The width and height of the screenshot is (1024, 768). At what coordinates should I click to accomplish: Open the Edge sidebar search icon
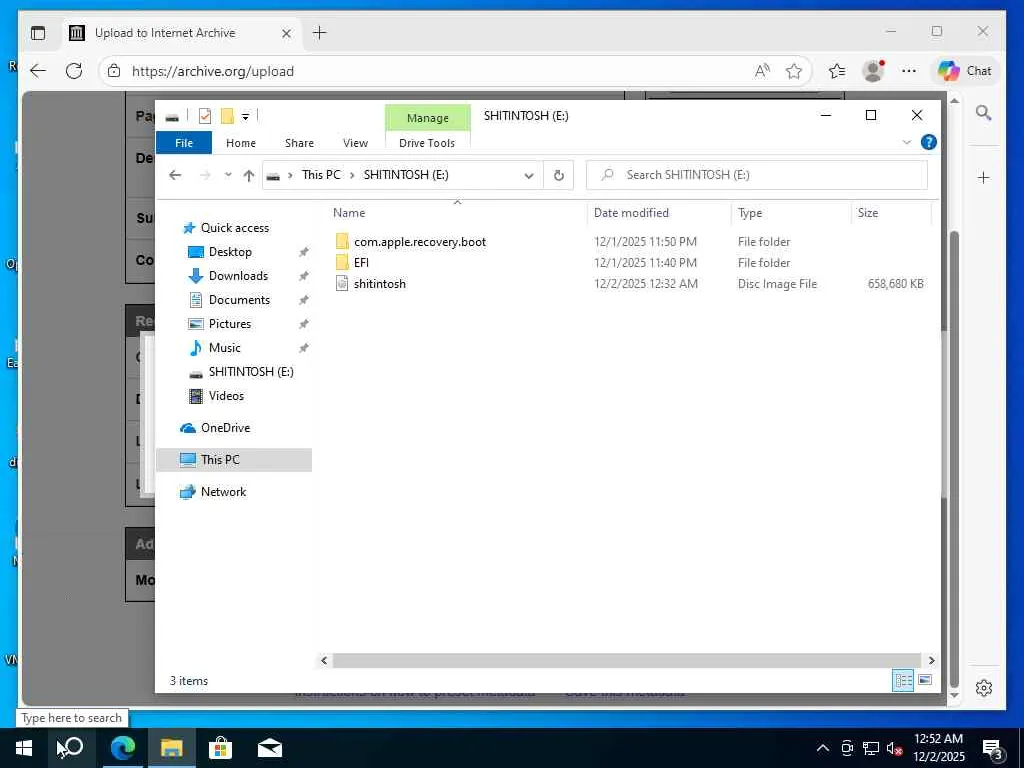pos(984,113)
